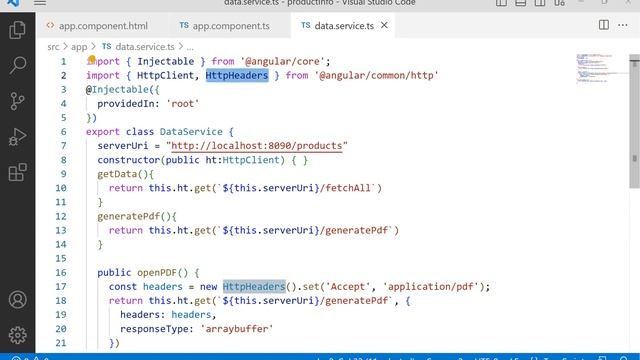640x360 pixels.
Task: Click the generatePdf method name on line 12
Action: (129, 216)
